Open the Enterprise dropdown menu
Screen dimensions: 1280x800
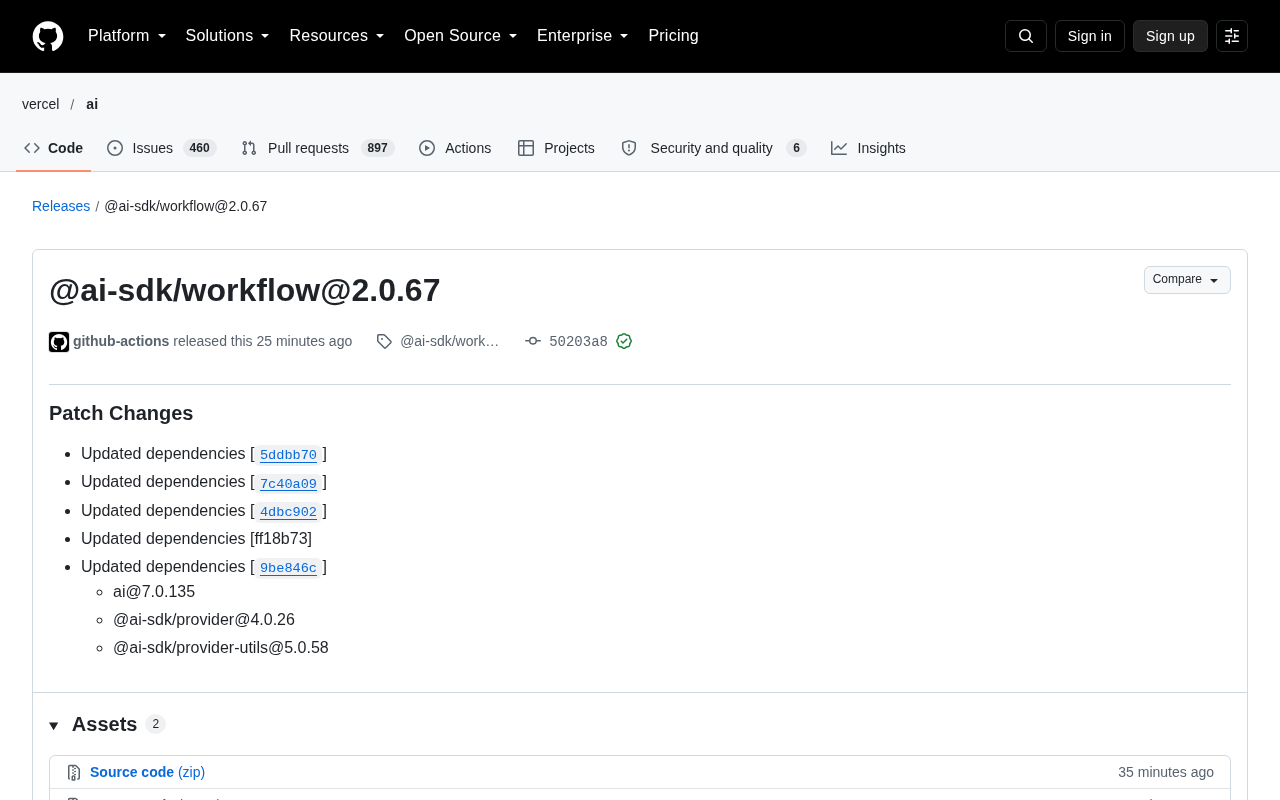(x=583, y=36)
